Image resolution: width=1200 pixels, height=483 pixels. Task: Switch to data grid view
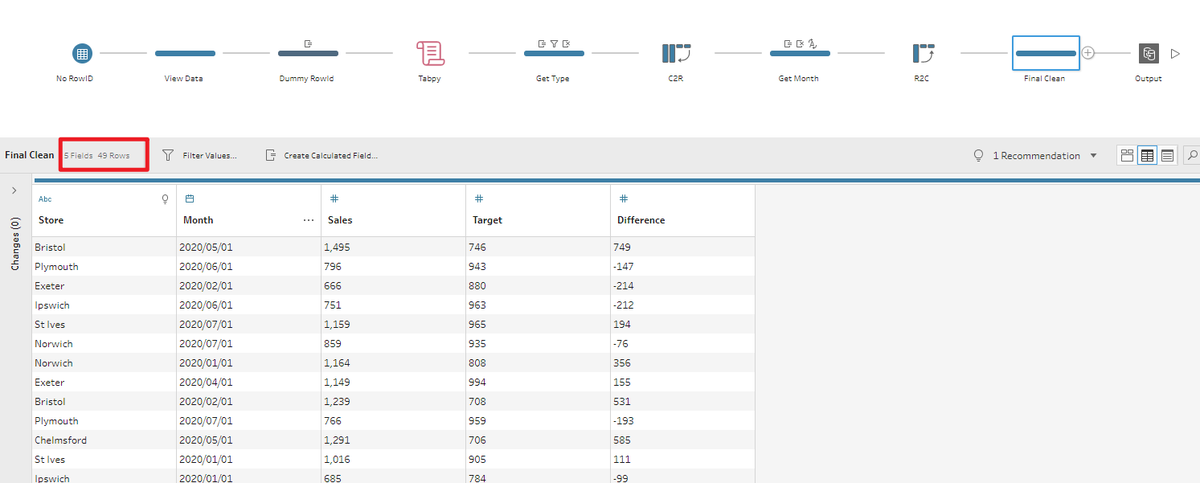point(1147,155)
